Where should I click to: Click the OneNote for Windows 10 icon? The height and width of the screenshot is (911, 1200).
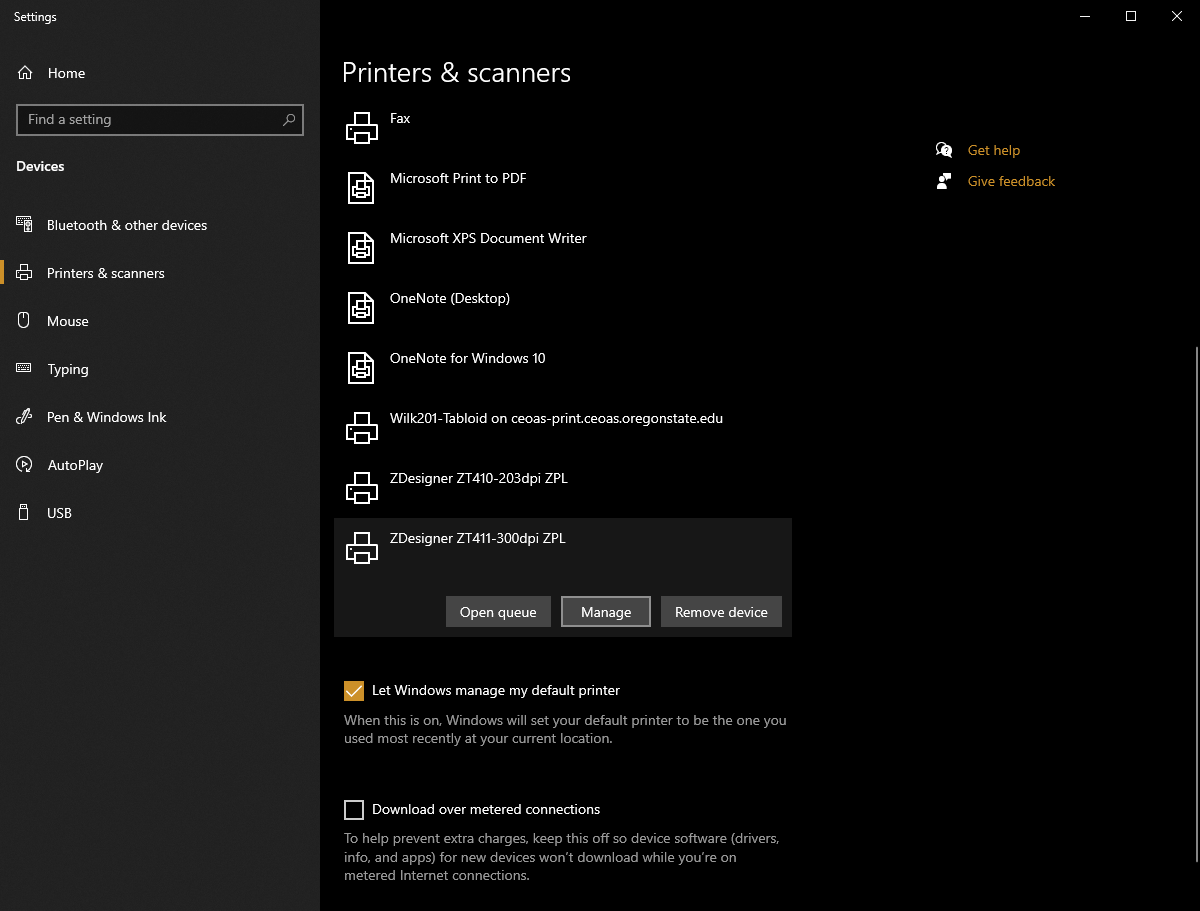[361, 367]
